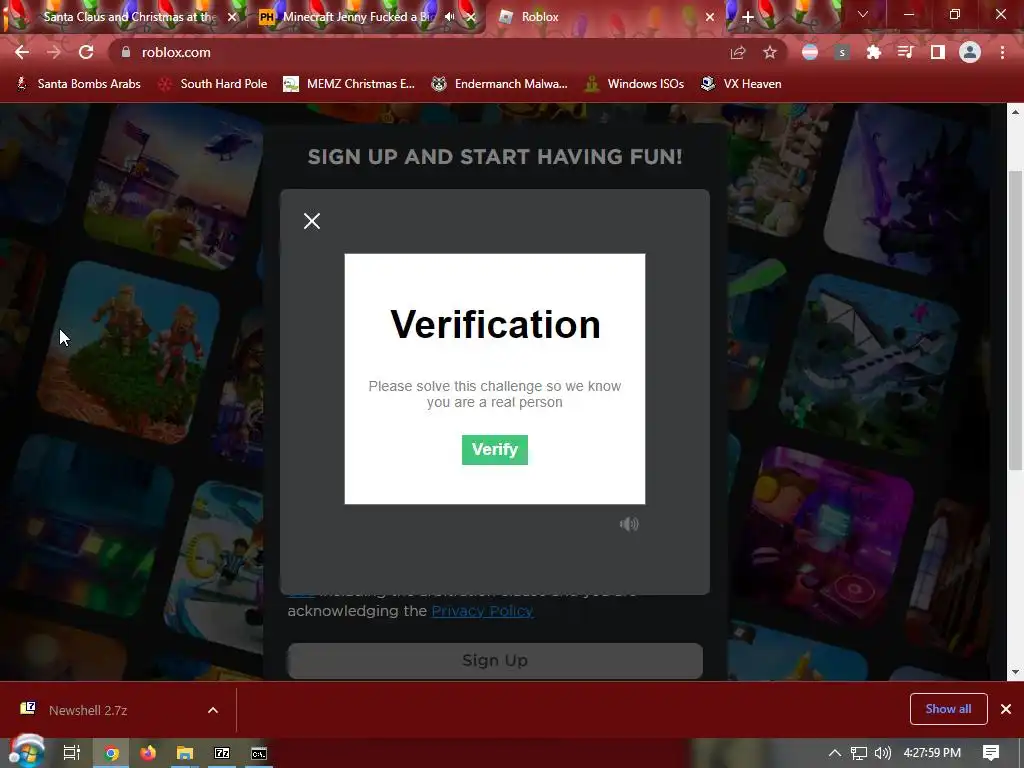Screen dimensions: 1024x768
Task: Open the Command Prompt taskbar icon
Action: pyautogui.click(x=259, y=753)
